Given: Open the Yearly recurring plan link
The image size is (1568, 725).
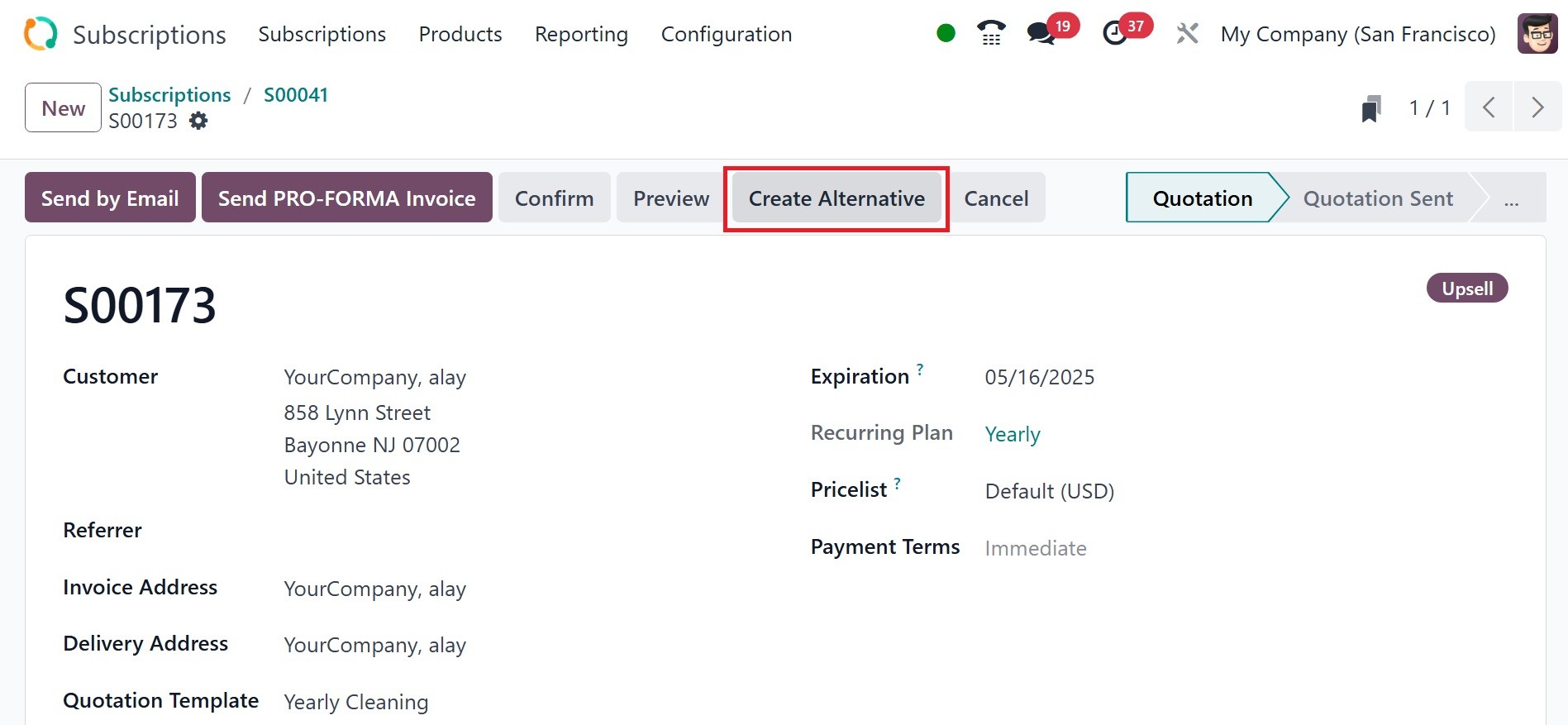Looking at the screenshot, I should coord(1013,434).
